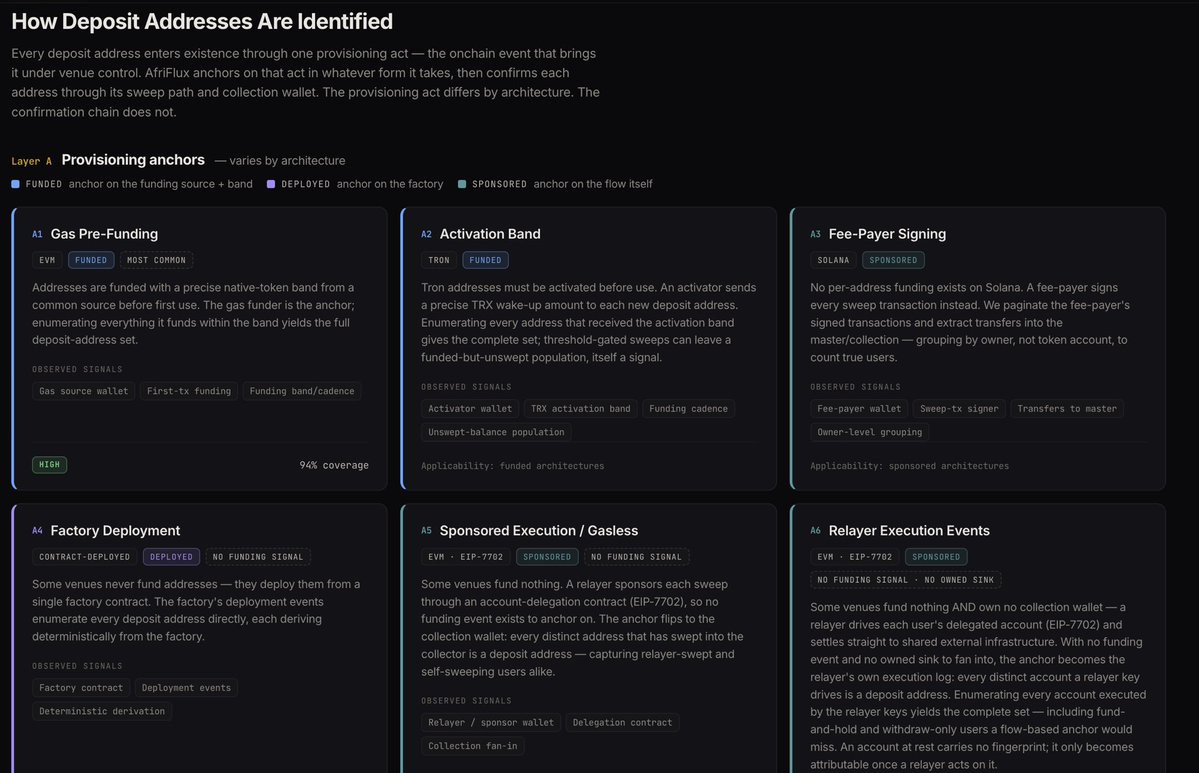
Task: Click the Deterministic derivation chip
Action: tap(102, 711)
